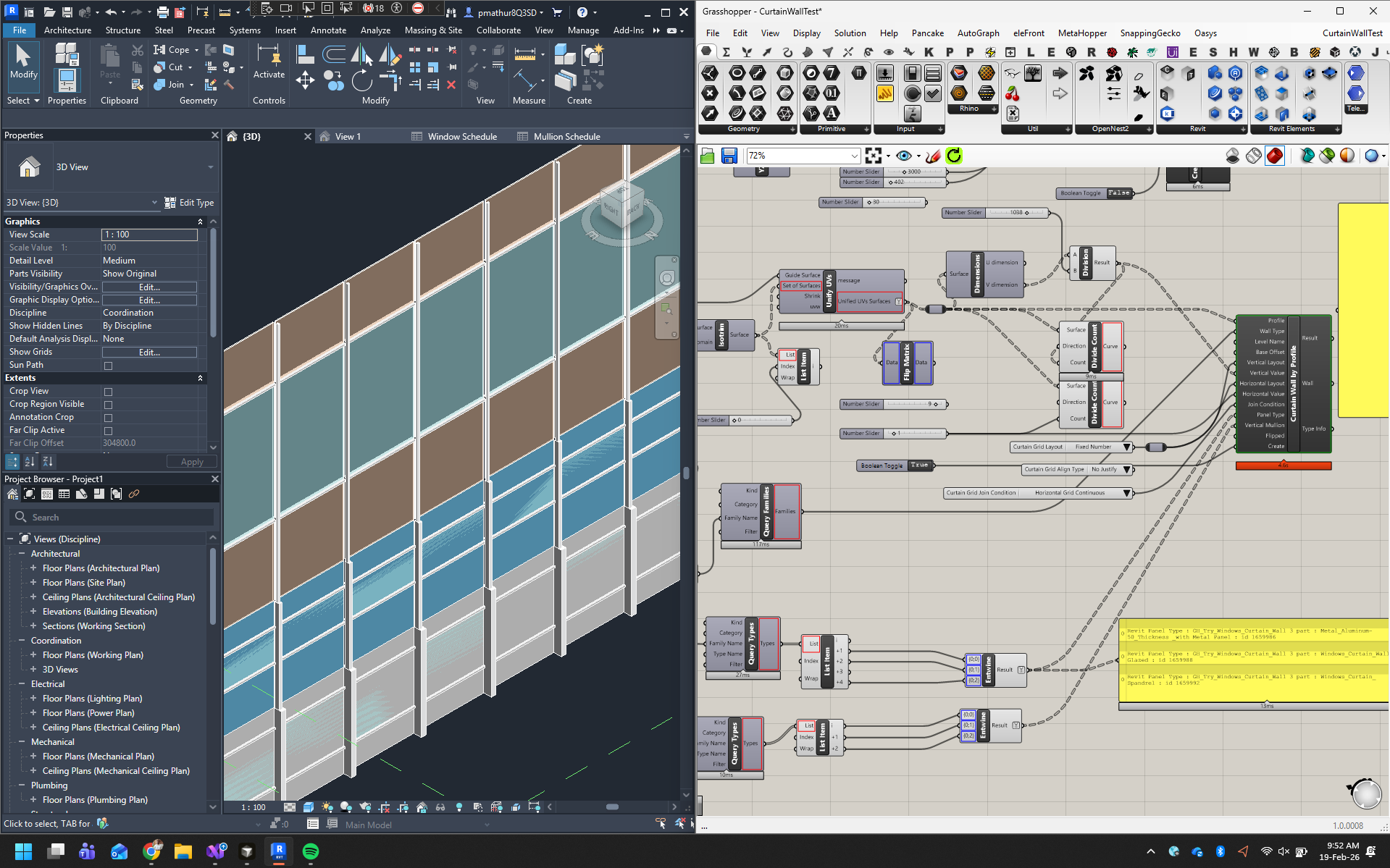
Task: Click the Project Browser Search field
Action: point(112,518)
